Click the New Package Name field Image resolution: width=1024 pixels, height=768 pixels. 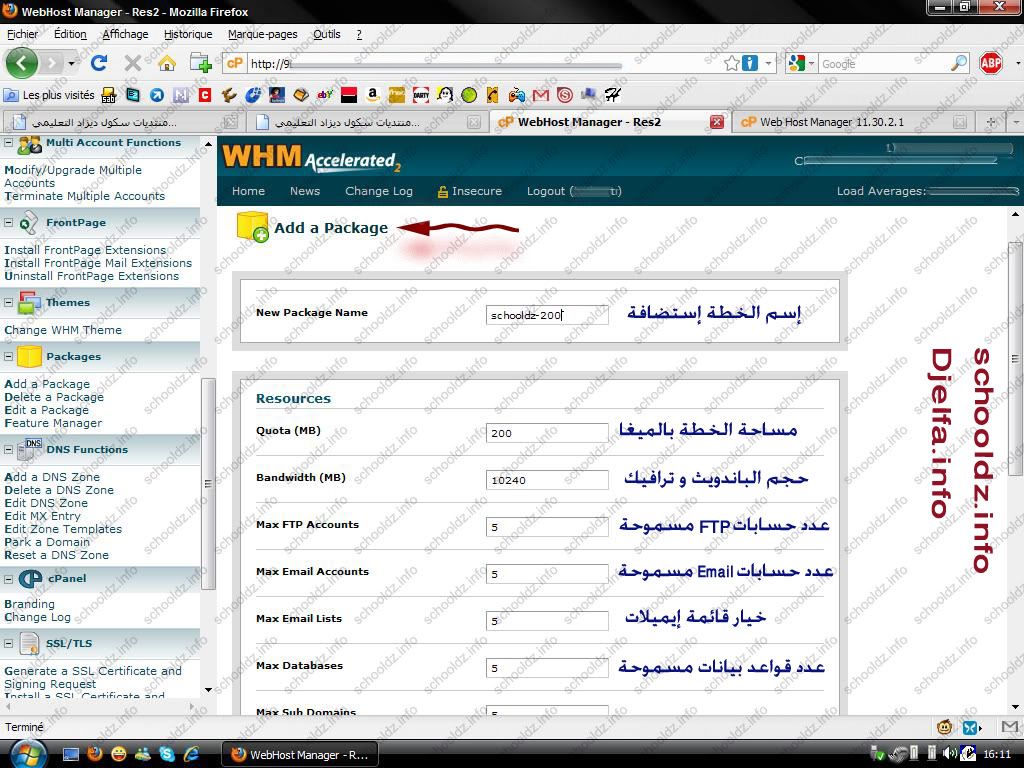tap(547, 315)
